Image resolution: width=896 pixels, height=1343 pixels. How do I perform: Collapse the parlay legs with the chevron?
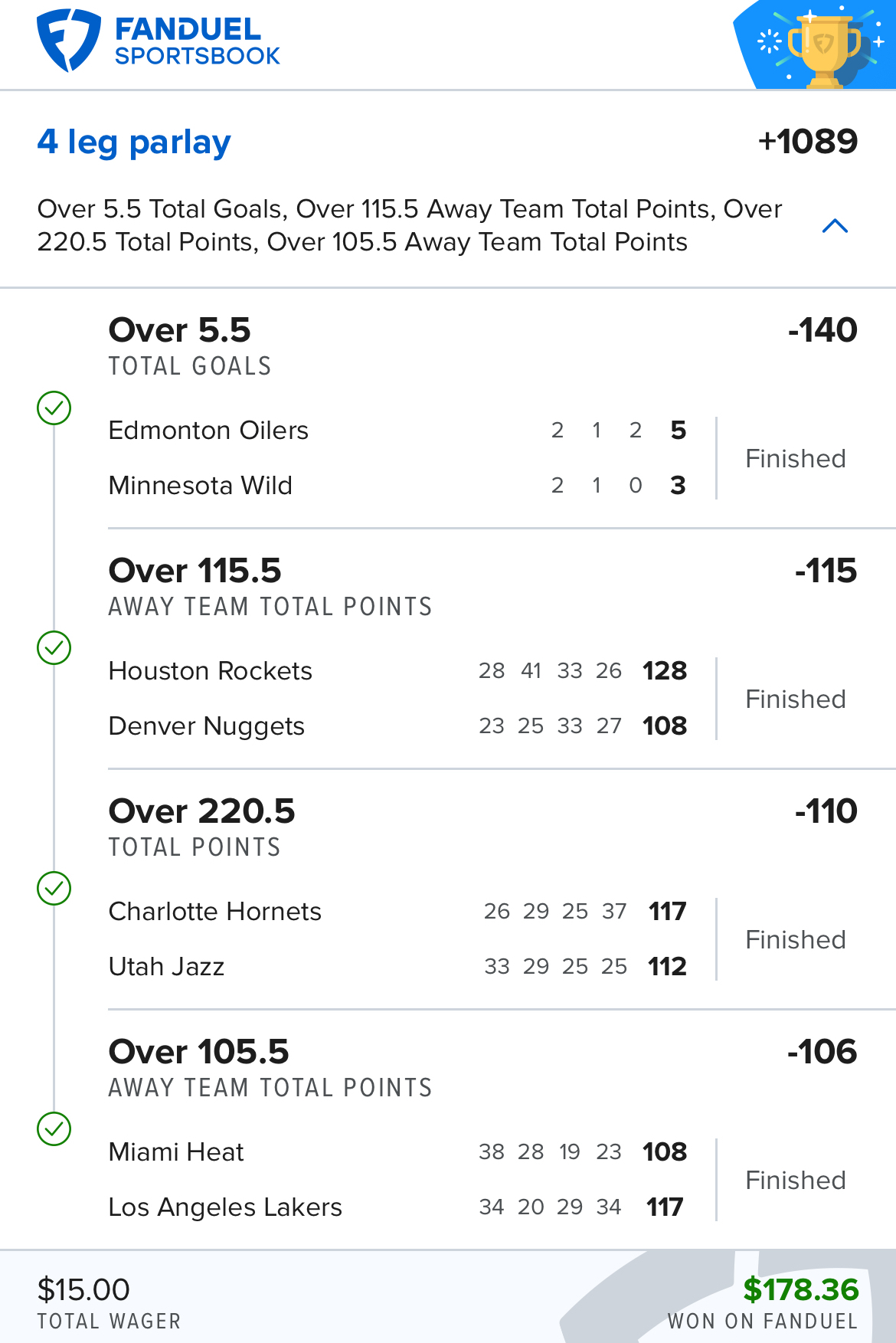(x=835, y=226)
